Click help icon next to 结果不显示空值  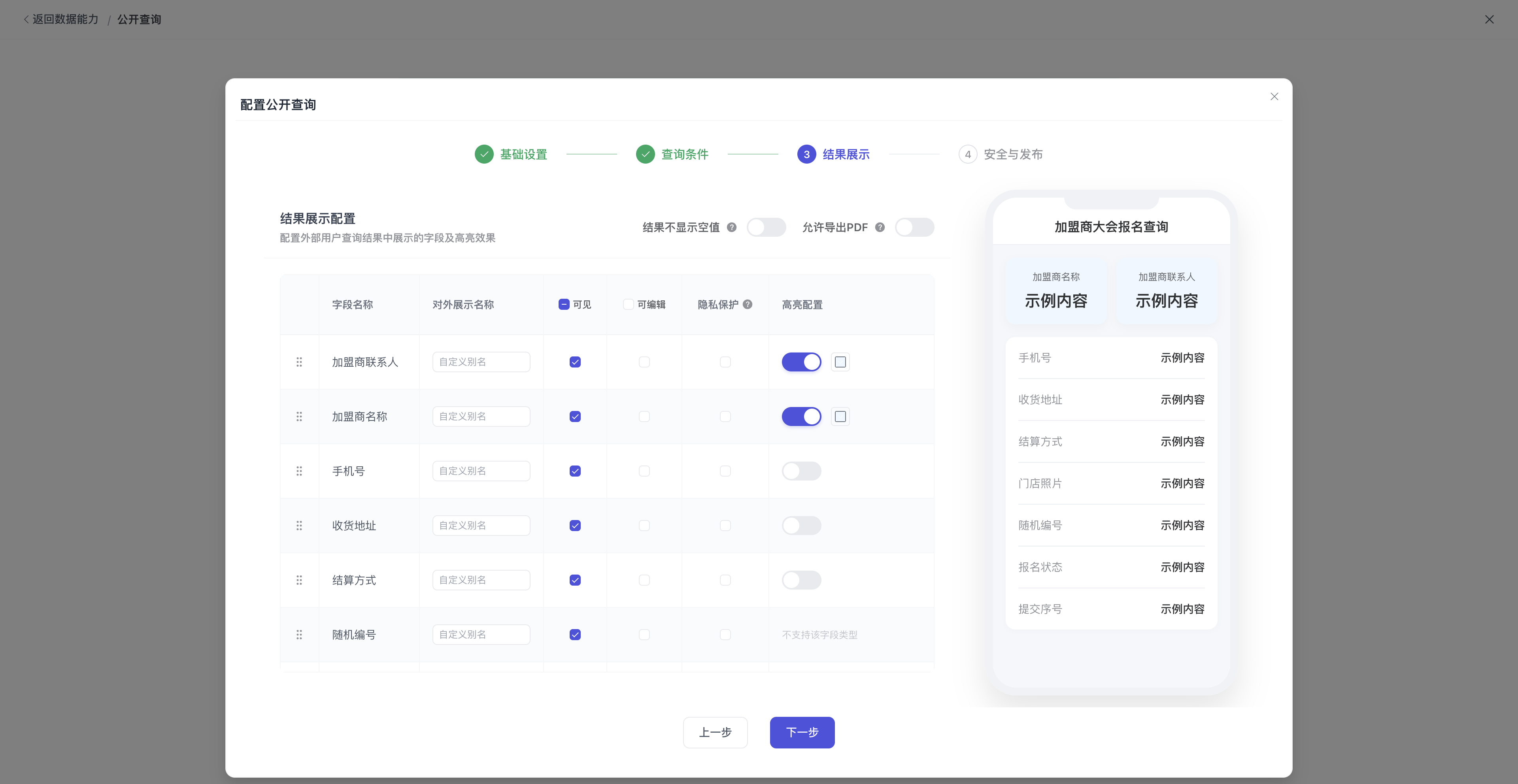(x=731, y=227)
